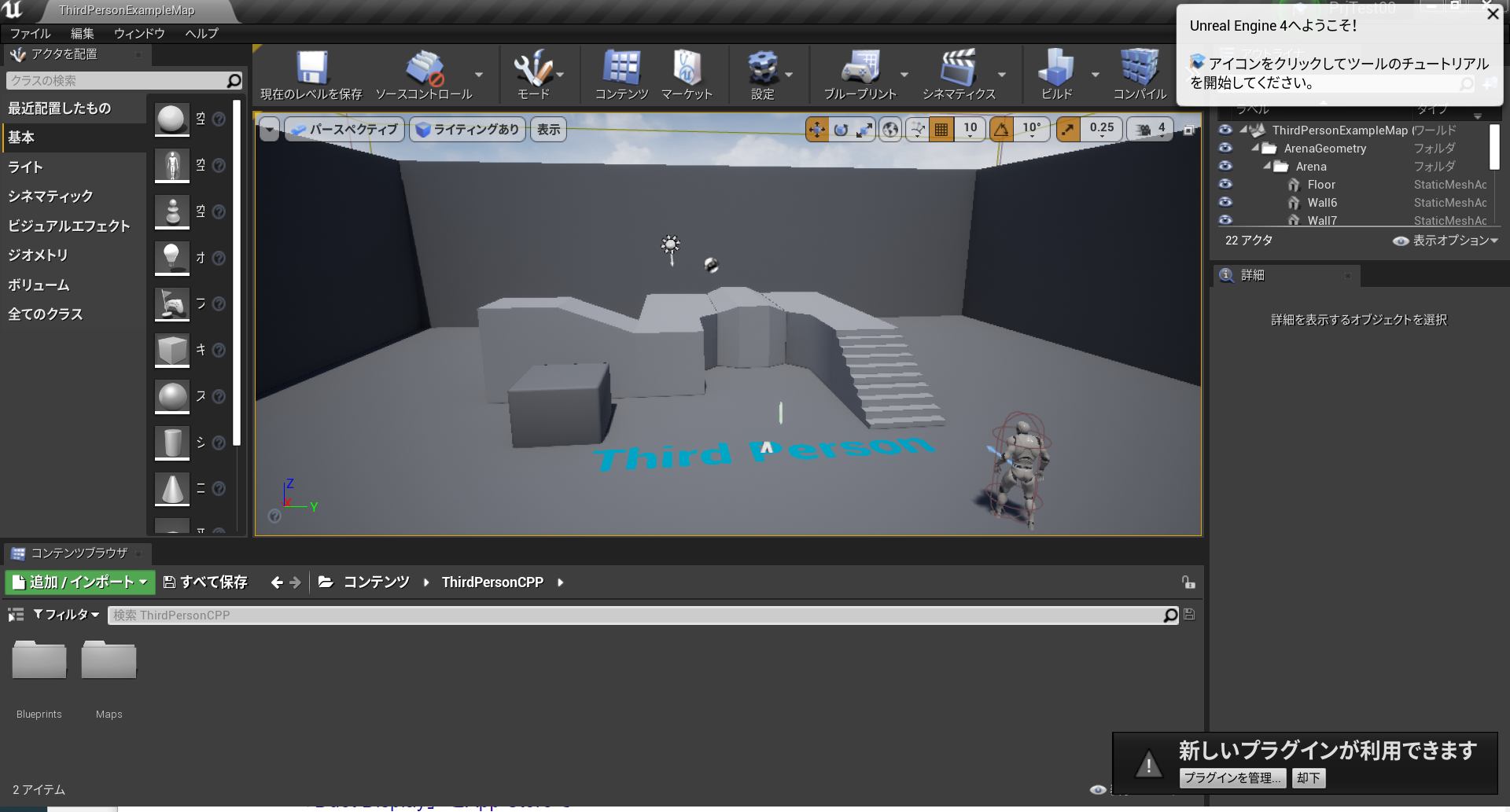Open the Window menu
Screen dimensions: 1510x812
[139, 34]
